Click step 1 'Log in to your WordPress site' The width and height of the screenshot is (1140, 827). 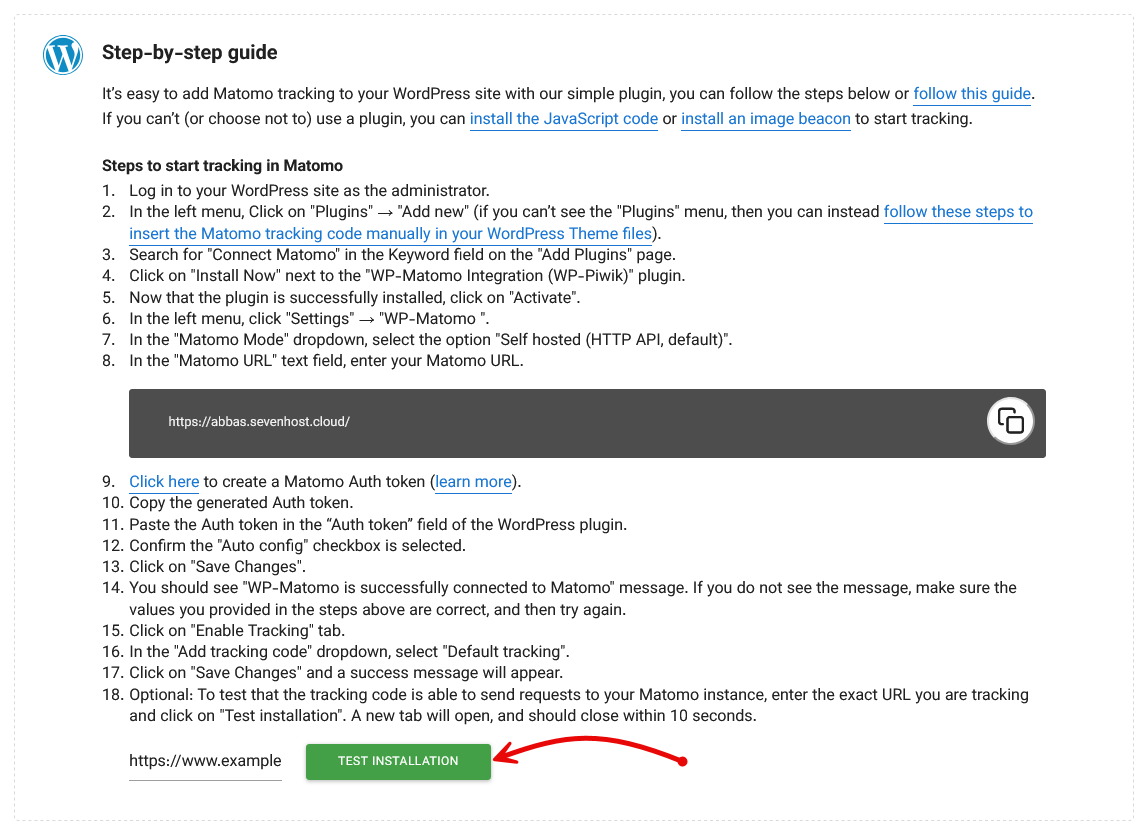tap(310, 191)
